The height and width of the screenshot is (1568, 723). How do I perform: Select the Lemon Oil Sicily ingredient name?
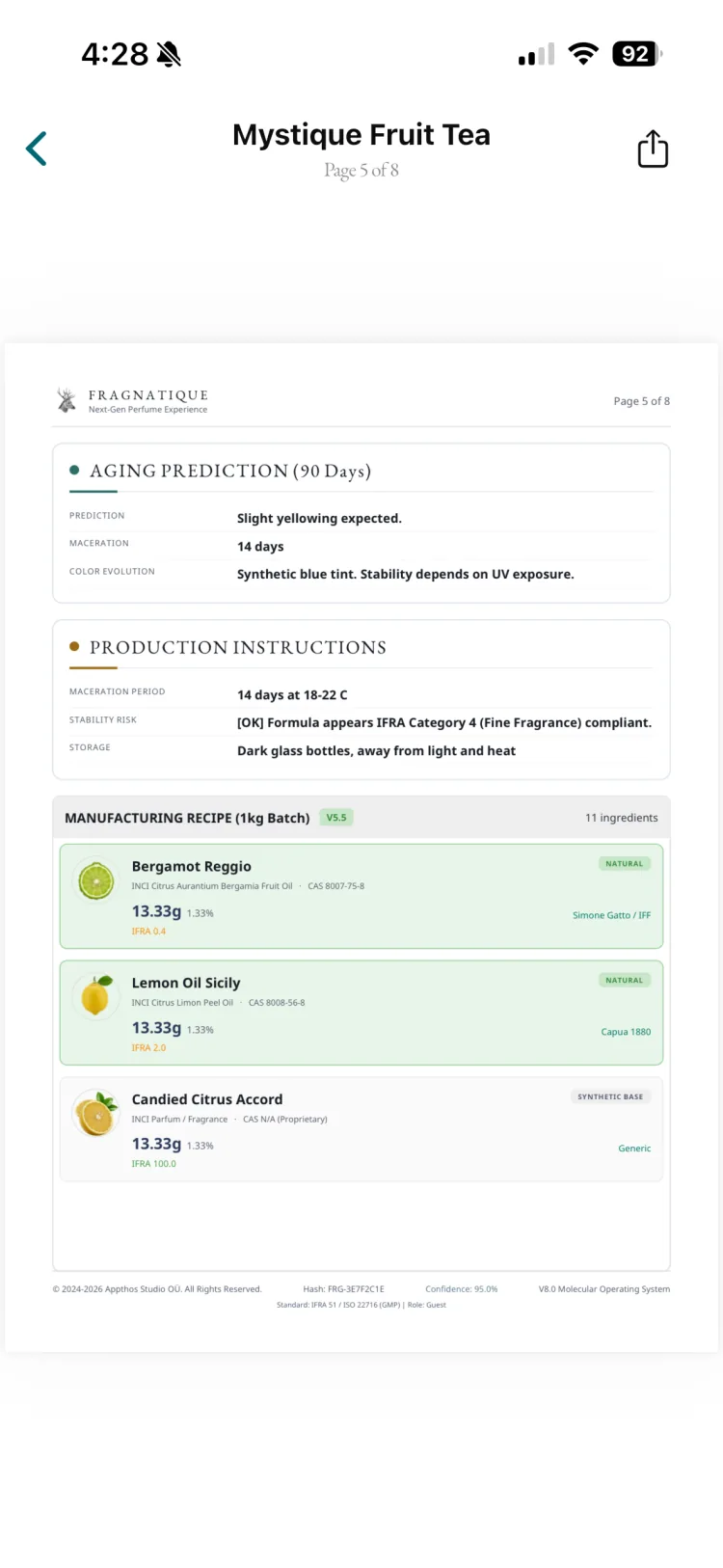[186, 983]
